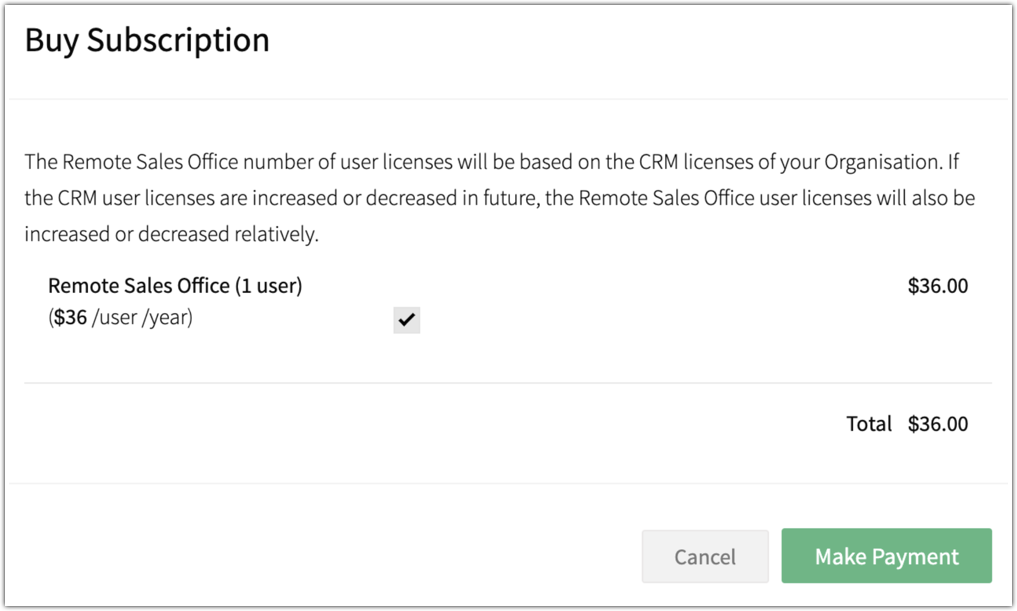Click the bold $36 in the per-user price

70,320
